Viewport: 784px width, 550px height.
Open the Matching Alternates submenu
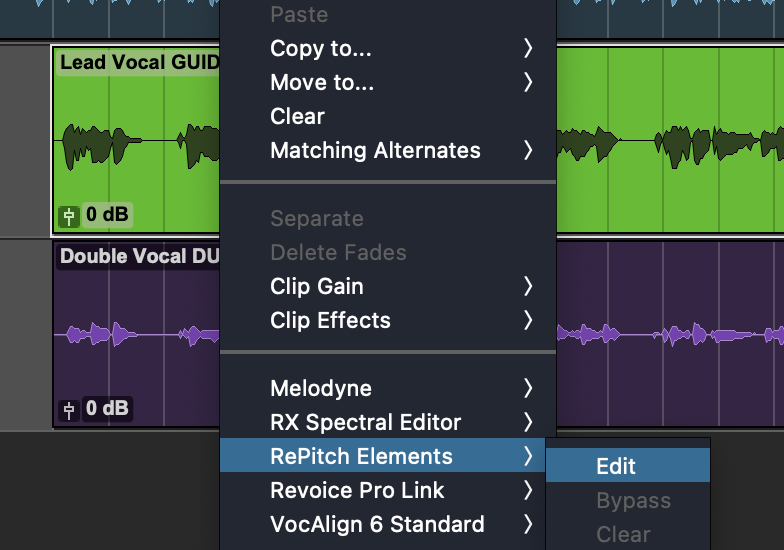(x=375, y=151)
